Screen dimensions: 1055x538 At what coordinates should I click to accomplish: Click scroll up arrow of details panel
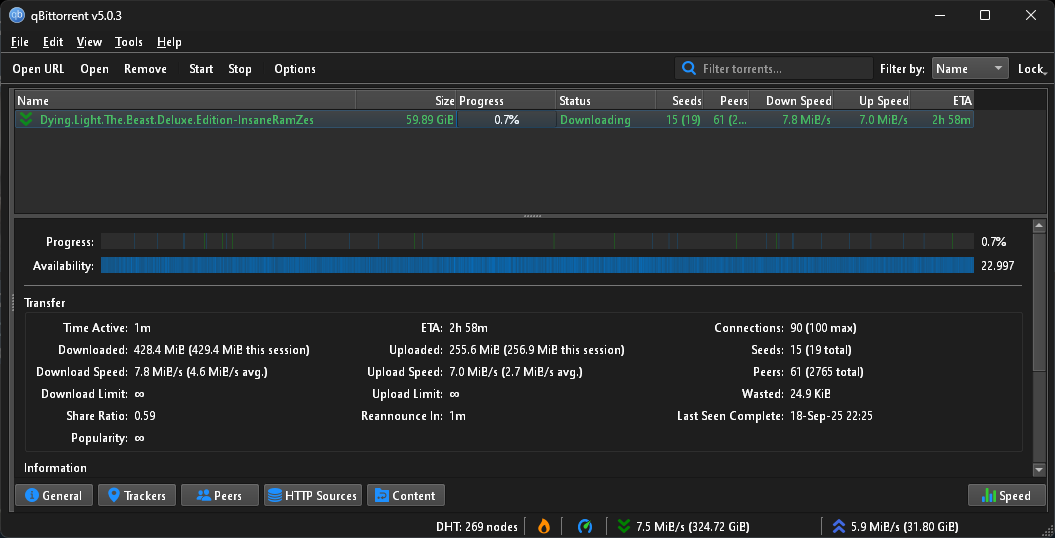1039,226
